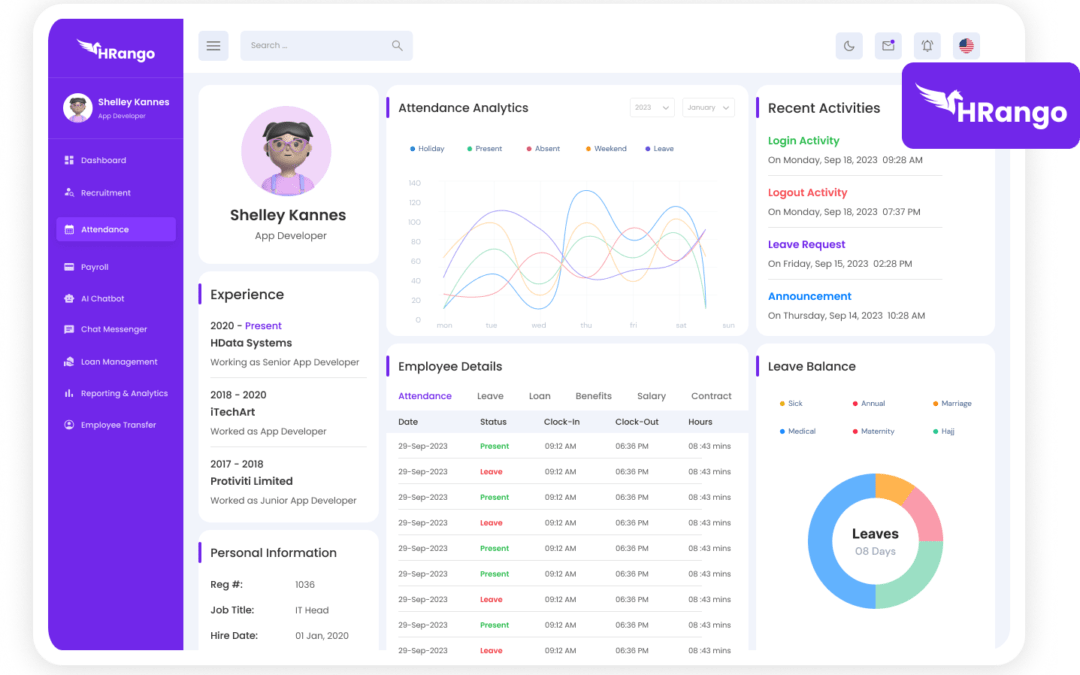Open the Announcement activity link
The height and width of the screenshot is (675, 1080).
(809, 296)
